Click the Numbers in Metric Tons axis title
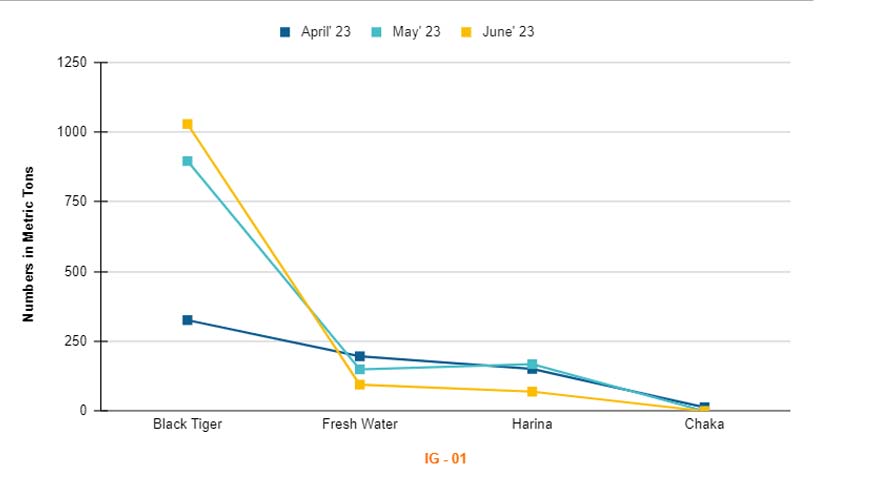This screenshot has width=872, height=490. click(x=29, y=244)
